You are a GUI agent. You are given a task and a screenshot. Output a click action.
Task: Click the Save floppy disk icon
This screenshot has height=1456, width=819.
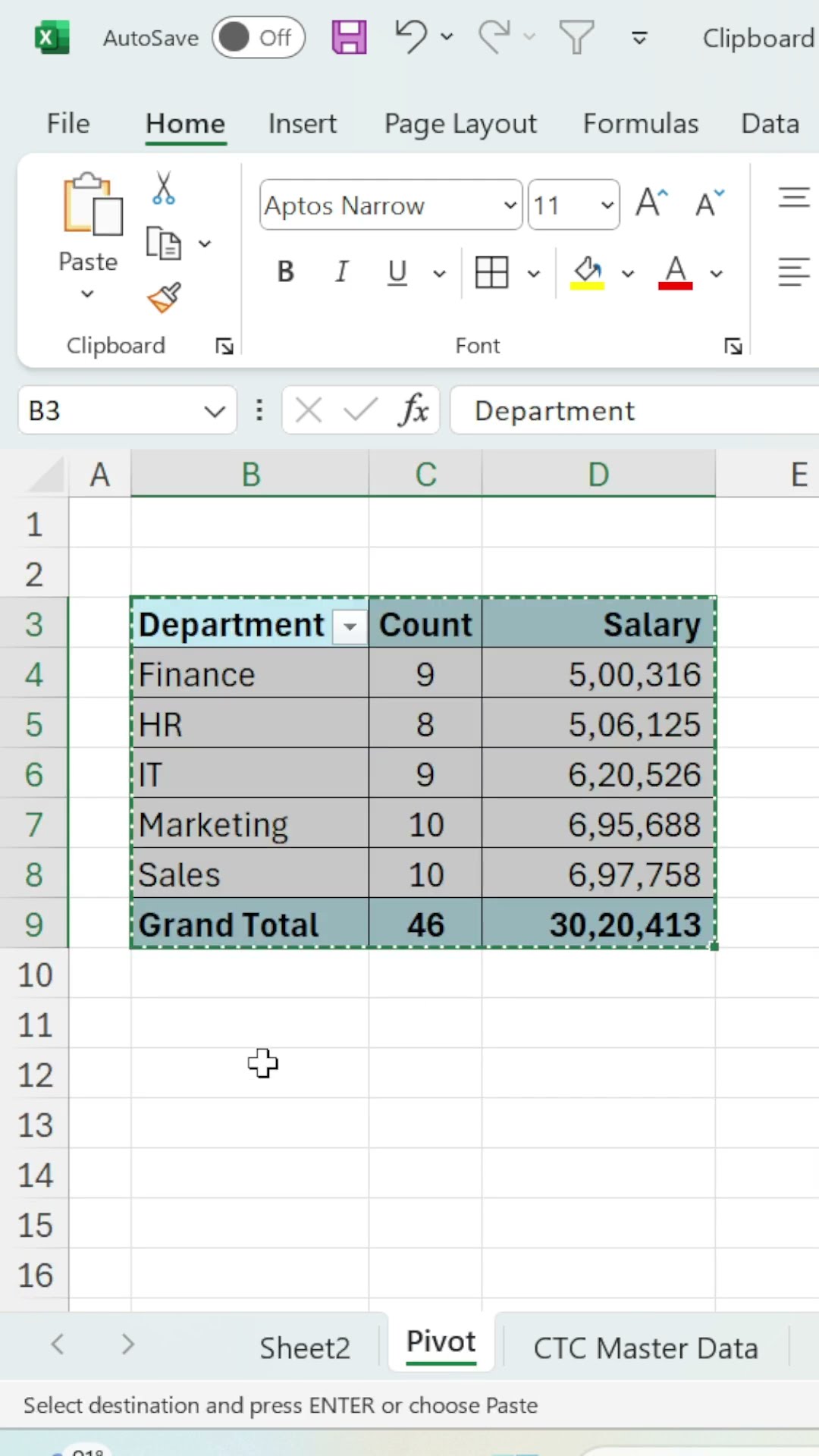(349, 36)
